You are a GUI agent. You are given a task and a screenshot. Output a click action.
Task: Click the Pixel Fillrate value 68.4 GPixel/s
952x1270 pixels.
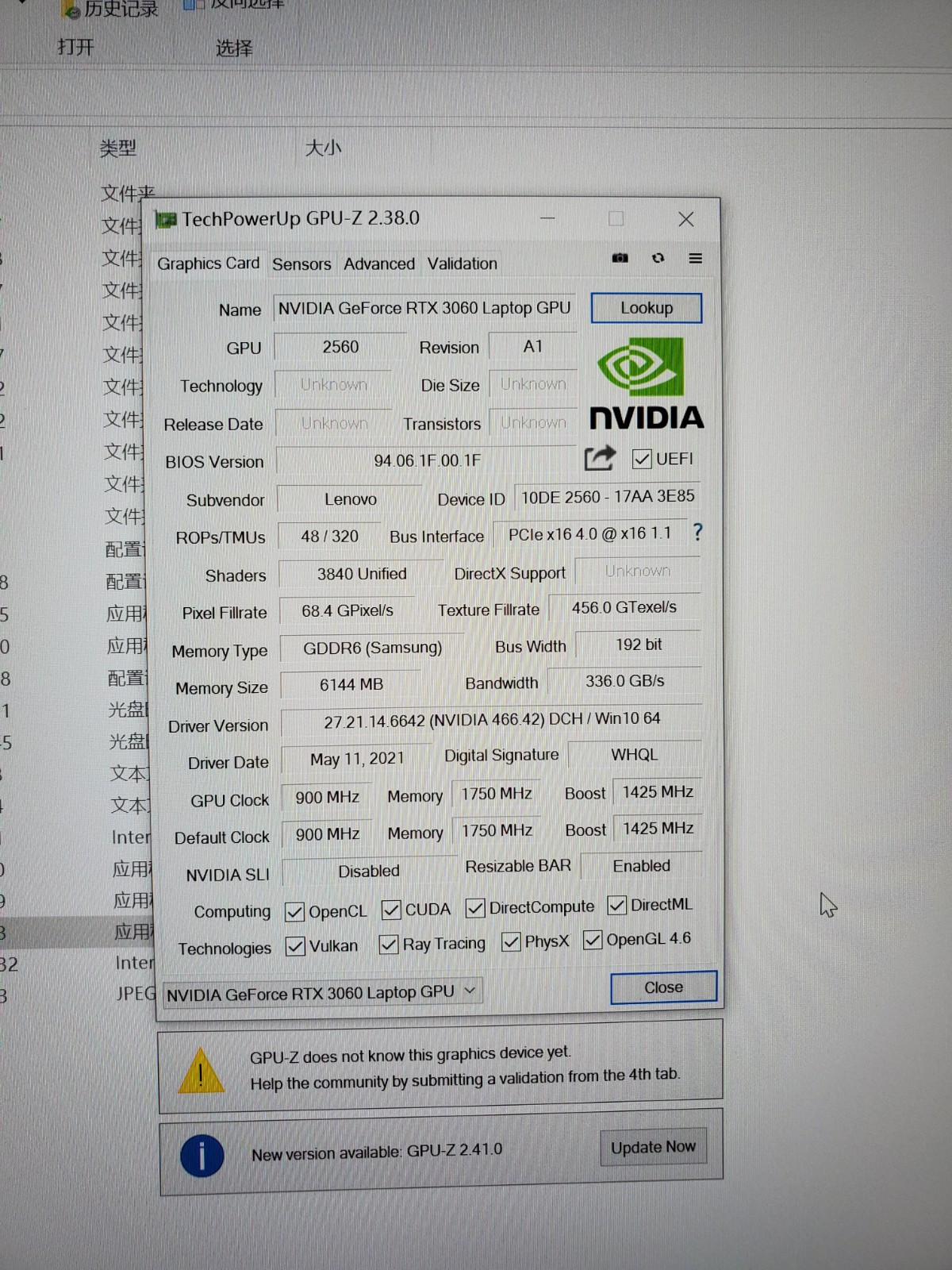click(x=347, y=610)
